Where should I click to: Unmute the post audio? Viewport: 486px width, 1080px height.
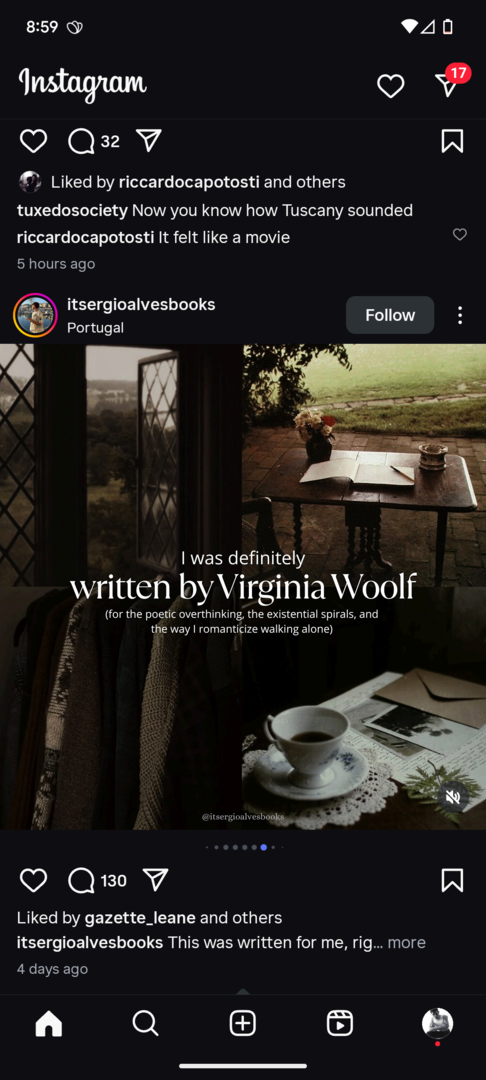(452, 797)
